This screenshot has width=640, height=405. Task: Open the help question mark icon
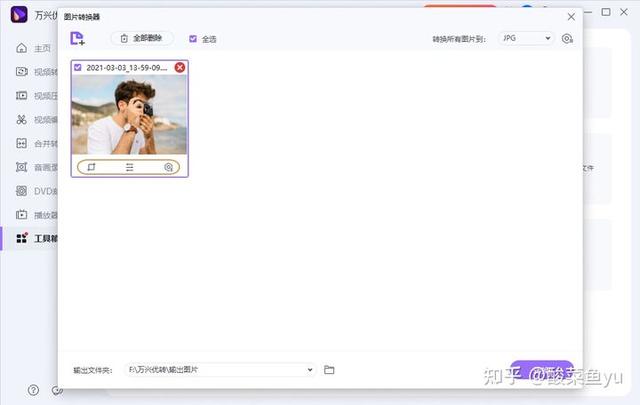pos(33,390)
